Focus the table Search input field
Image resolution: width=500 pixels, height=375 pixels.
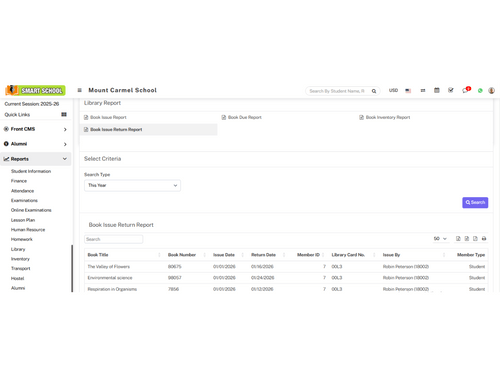[x=114, y=239]
